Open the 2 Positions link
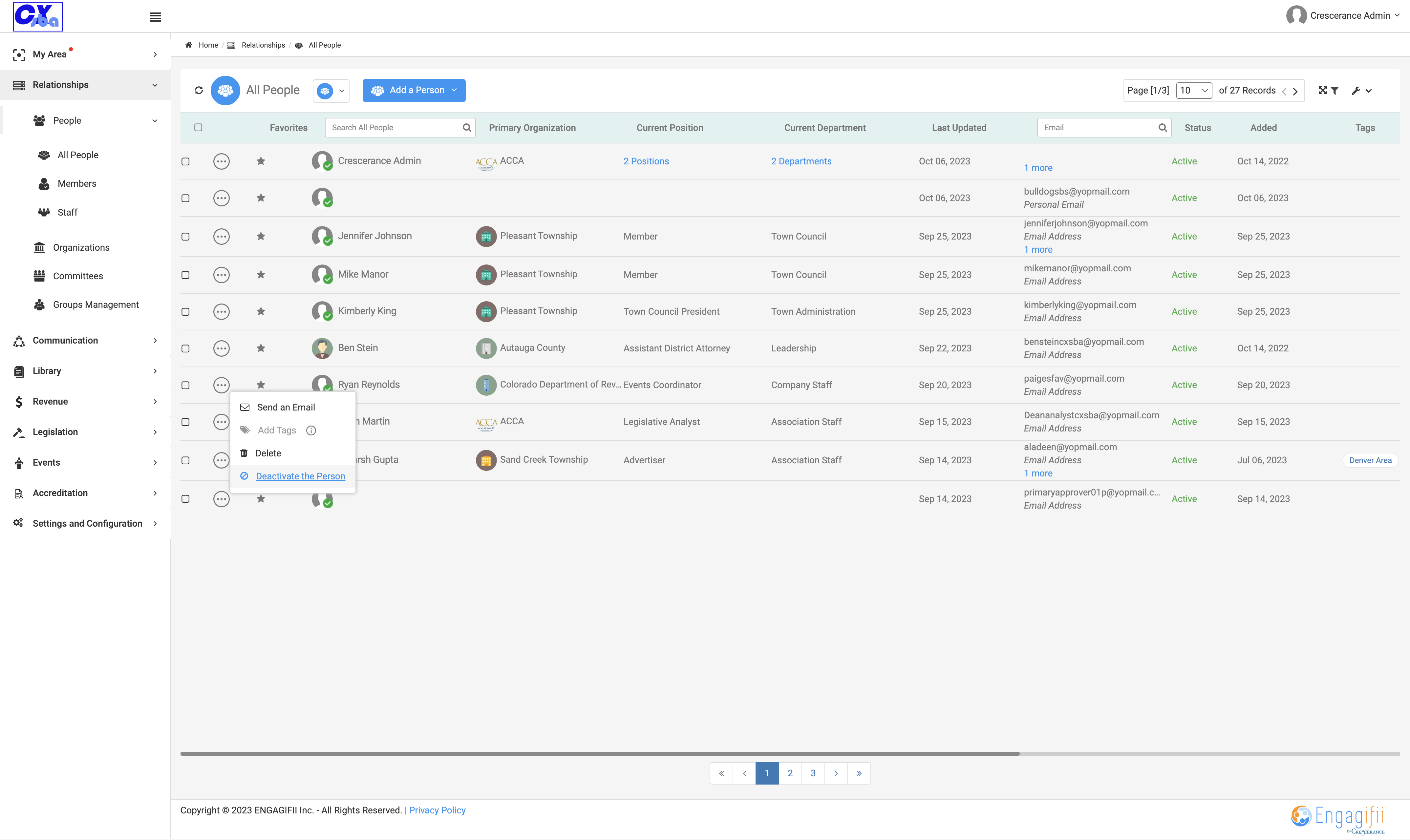This screenshot has height=840, width=1410. (x=646, y=161)
